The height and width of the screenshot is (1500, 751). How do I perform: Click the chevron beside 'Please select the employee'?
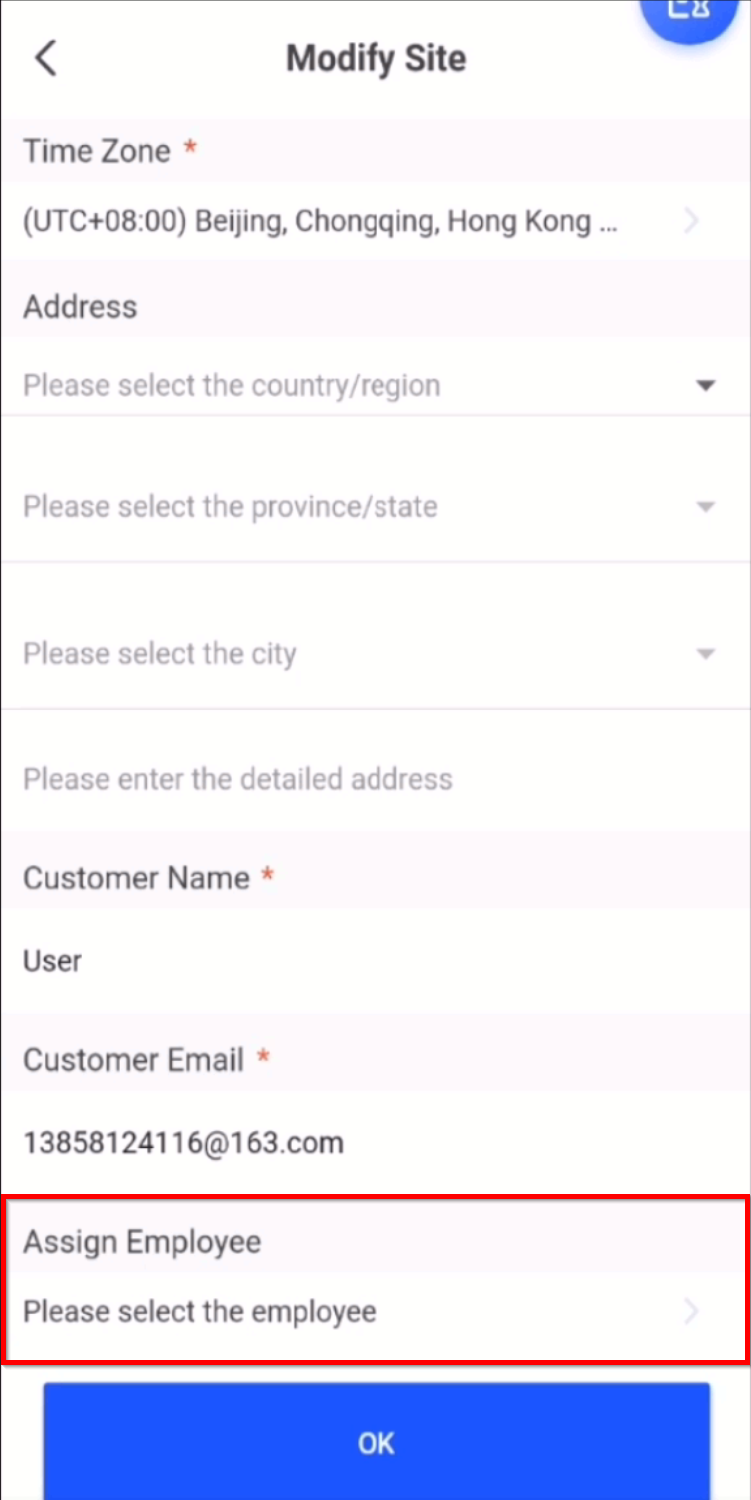coord(691,1311)
